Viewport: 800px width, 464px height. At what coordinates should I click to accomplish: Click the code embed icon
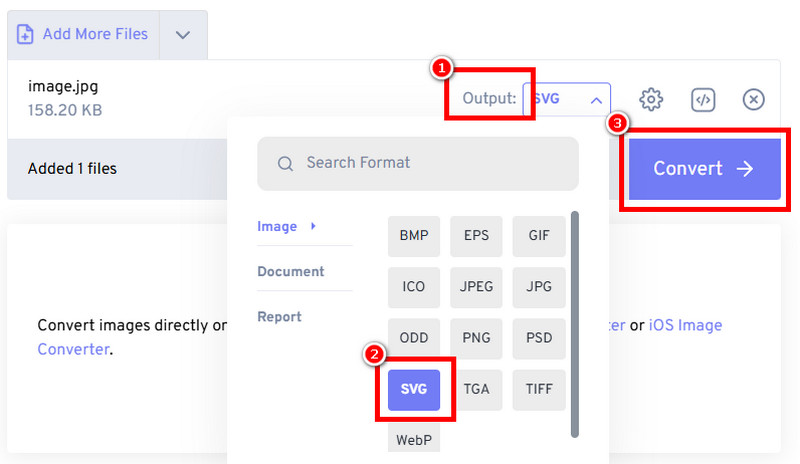[703, 99]
